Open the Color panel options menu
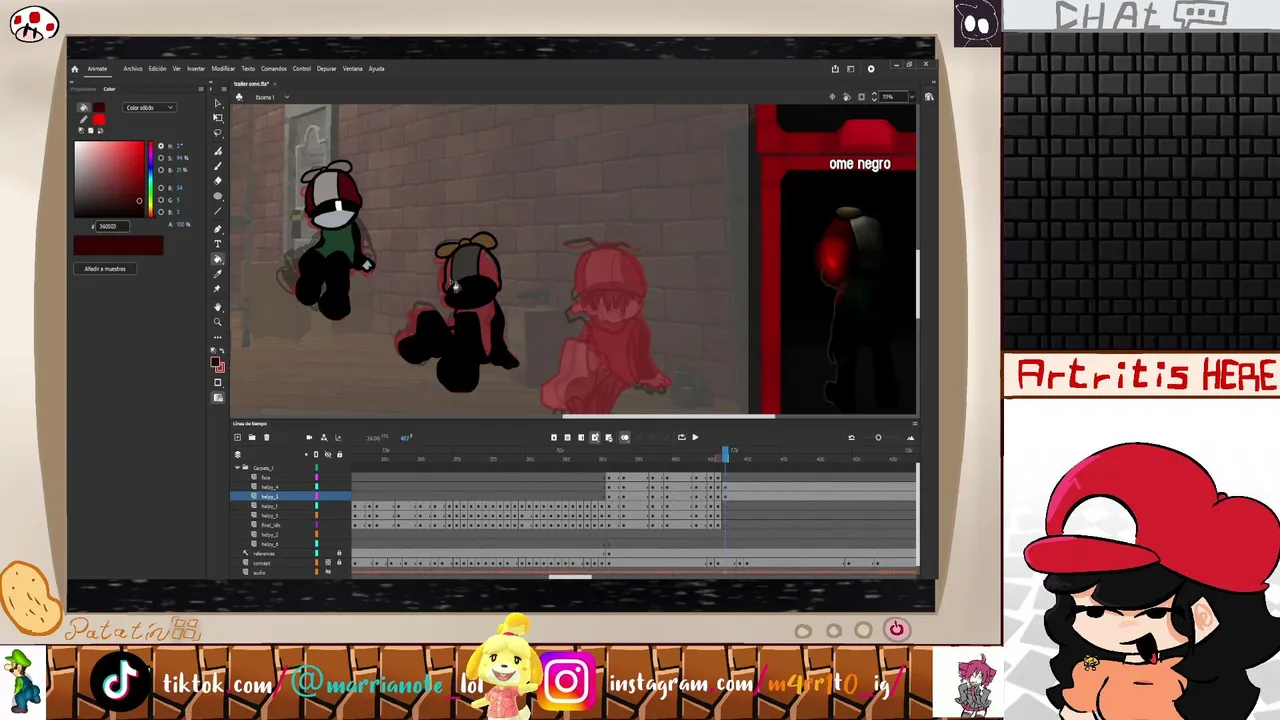1280x720 pixels. (201, 89)
